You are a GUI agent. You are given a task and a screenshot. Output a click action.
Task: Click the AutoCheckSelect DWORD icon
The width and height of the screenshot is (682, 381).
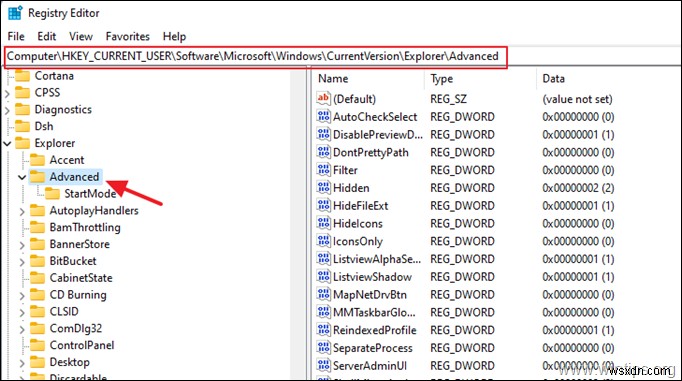coord(324,117)
